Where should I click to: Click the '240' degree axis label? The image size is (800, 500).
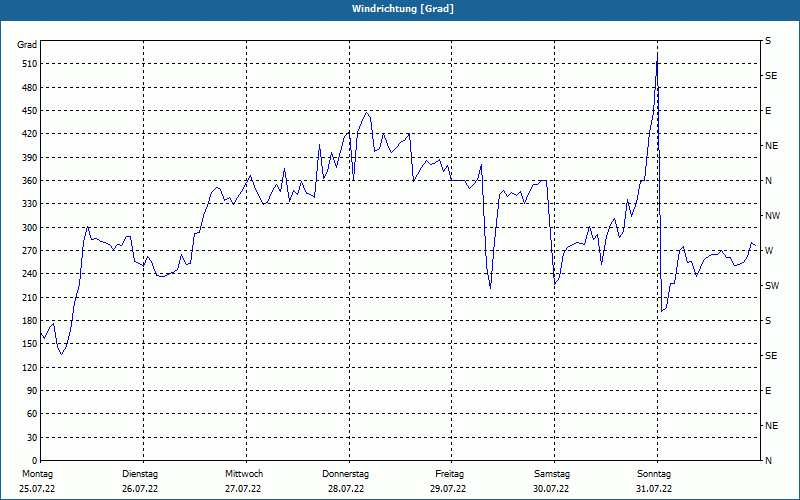[29, 274]
